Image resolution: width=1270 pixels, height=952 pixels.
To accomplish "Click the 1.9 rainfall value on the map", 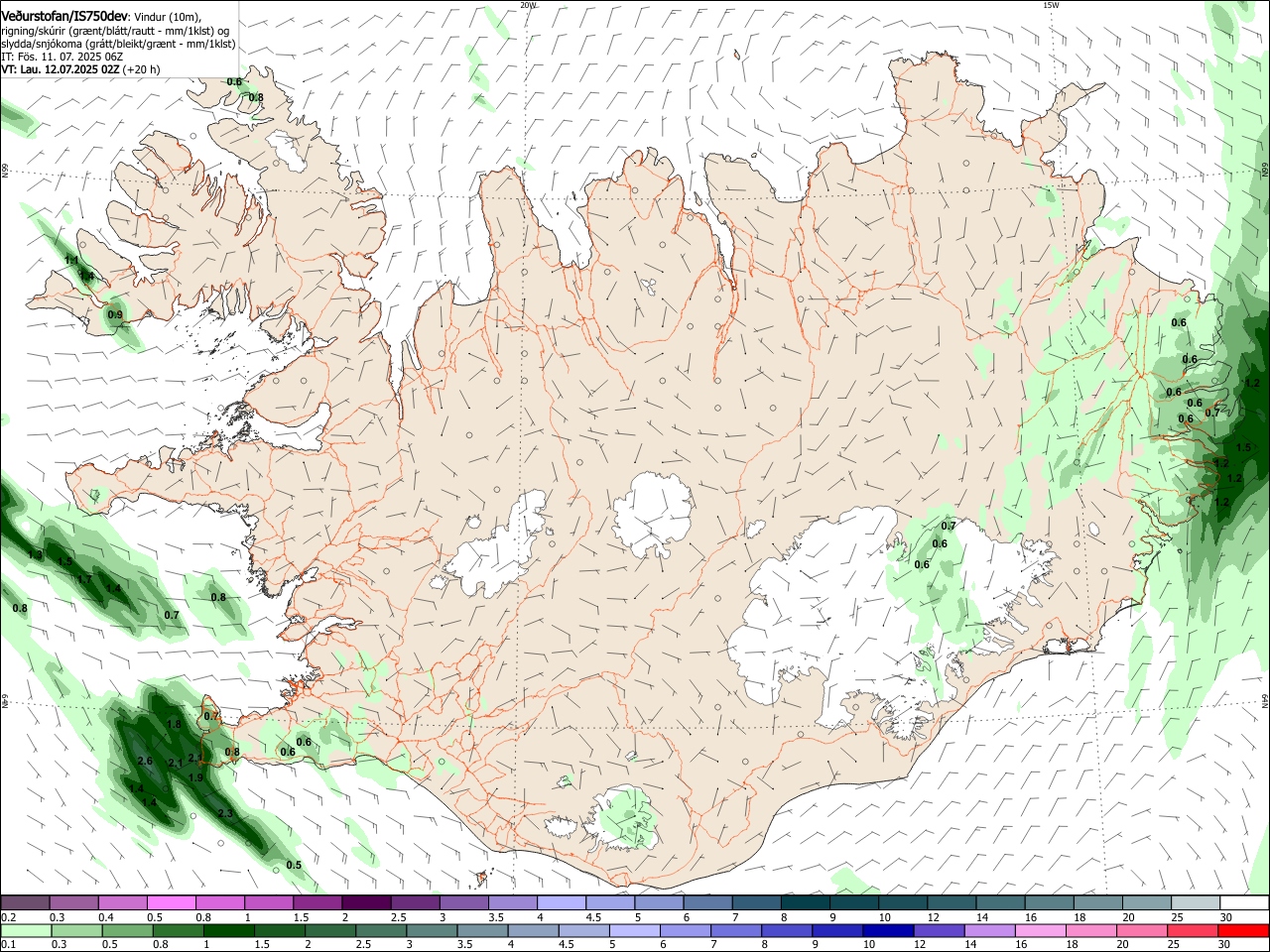I will pos(195,777).
